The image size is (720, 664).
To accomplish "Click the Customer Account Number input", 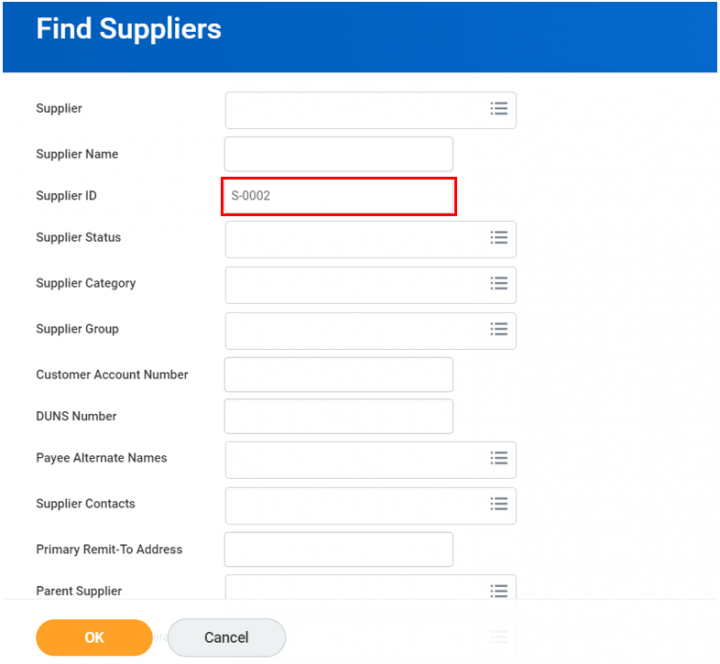I will [x=338, y=375].
